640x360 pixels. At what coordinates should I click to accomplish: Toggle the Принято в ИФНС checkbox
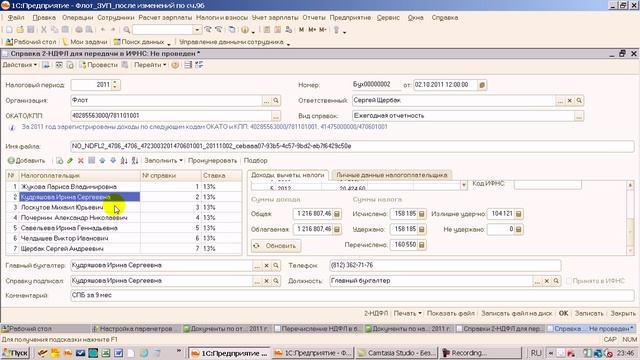[569, 281]
